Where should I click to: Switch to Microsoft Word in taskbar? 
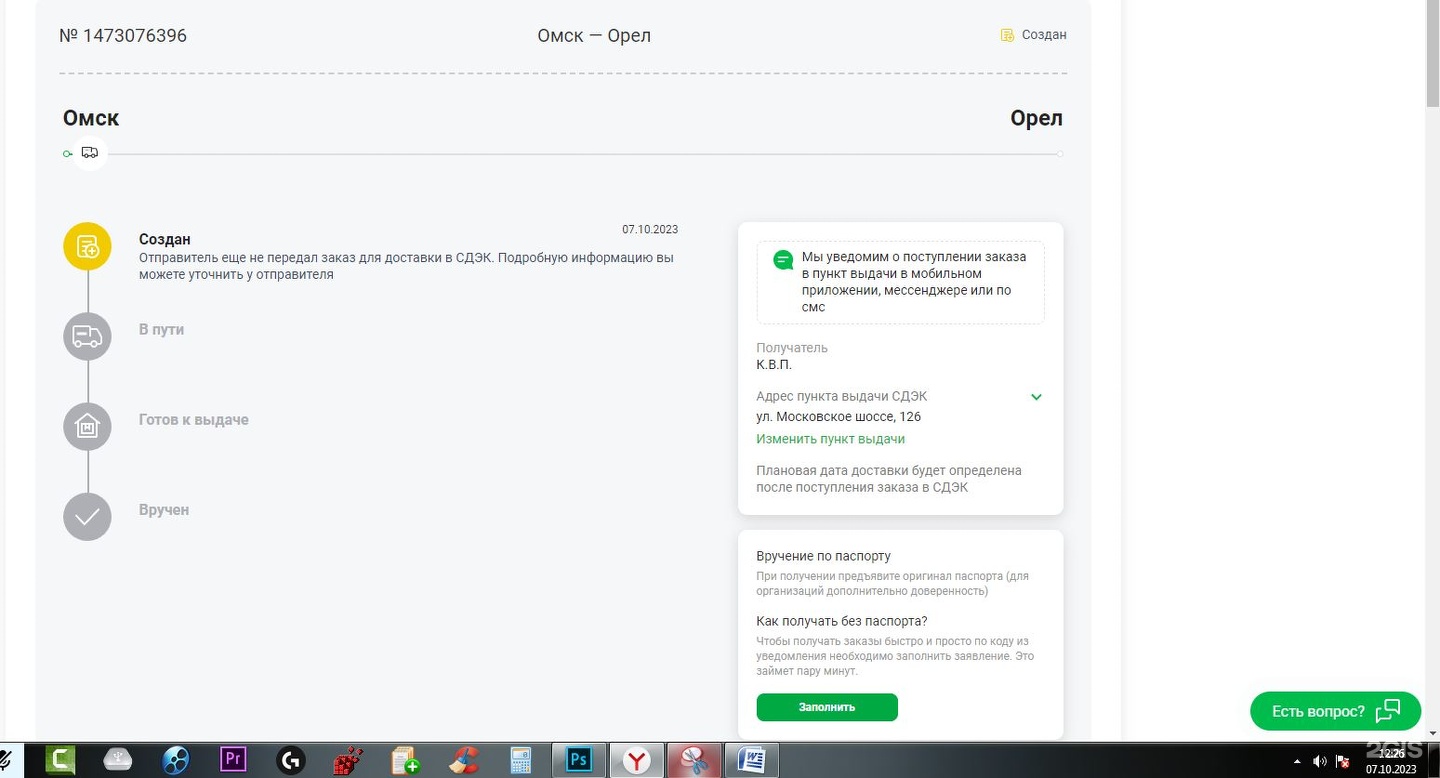click(752, 761)
